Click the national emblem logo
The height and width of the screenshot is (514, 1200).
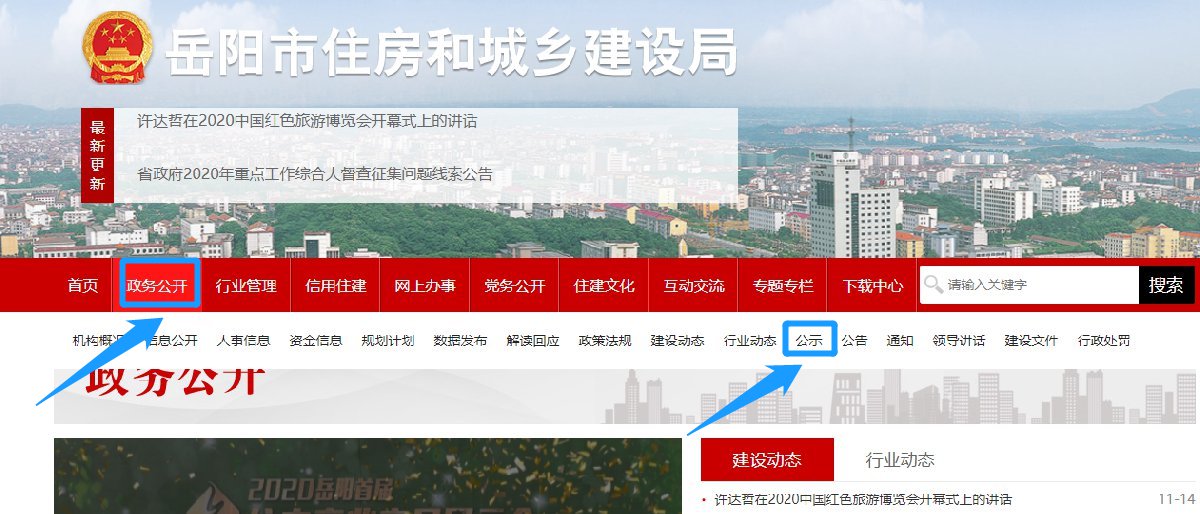(117, 47)
